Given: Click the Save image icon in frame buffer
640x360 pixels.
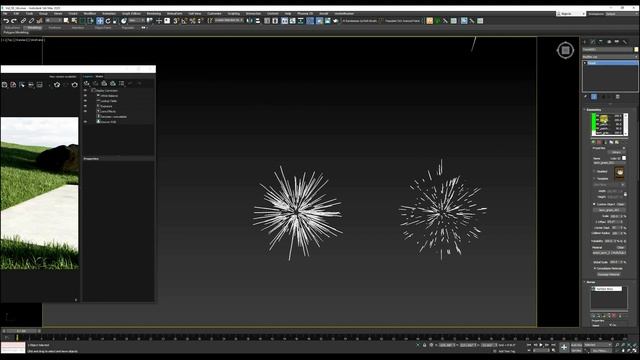Looking at the screenshot, I should click(x=4, y=85).
